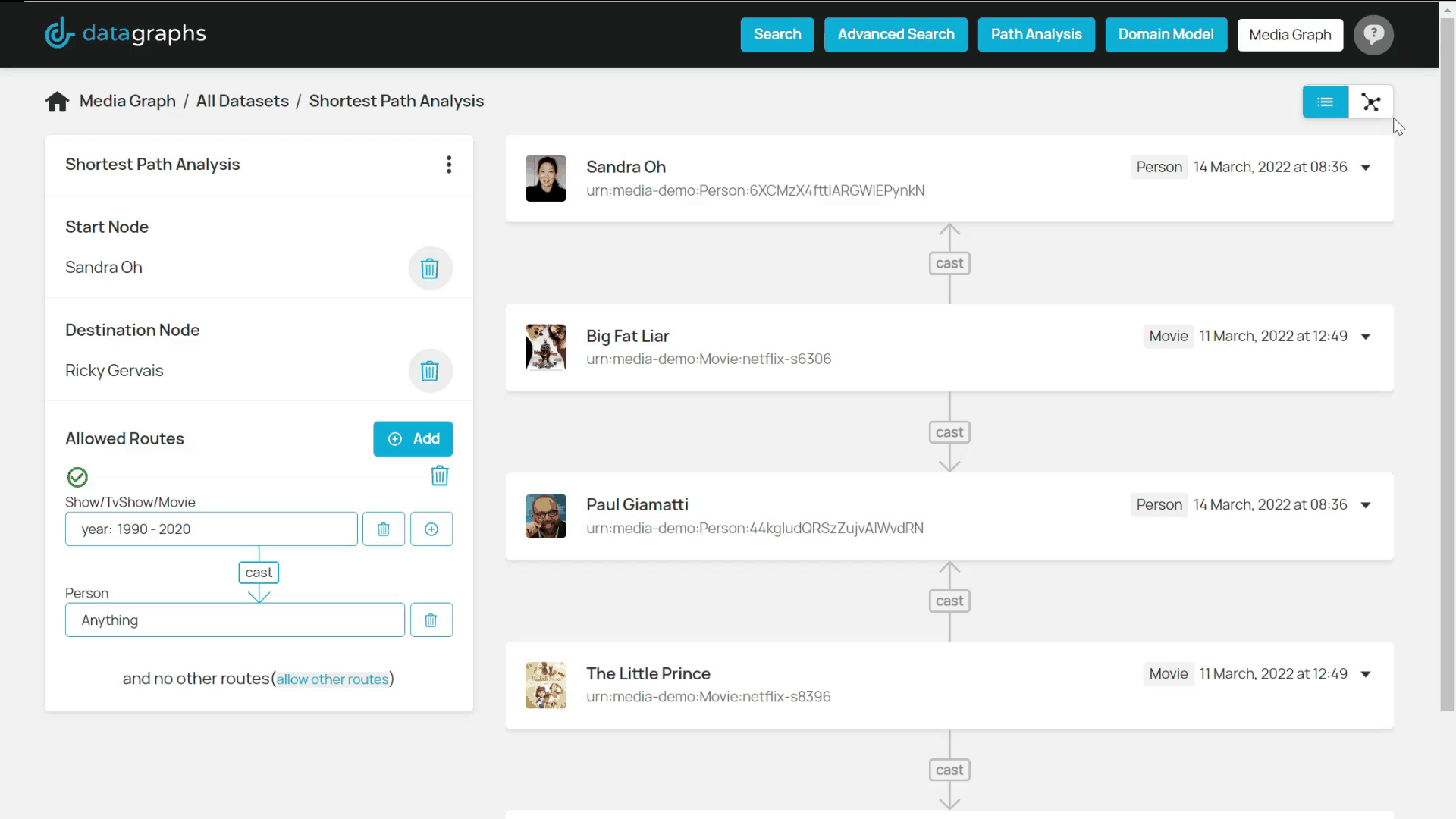Delete the year 1990 - 2020 filter
The width and height of the screenshot is (1456, 819).
(x=384, y=529)
